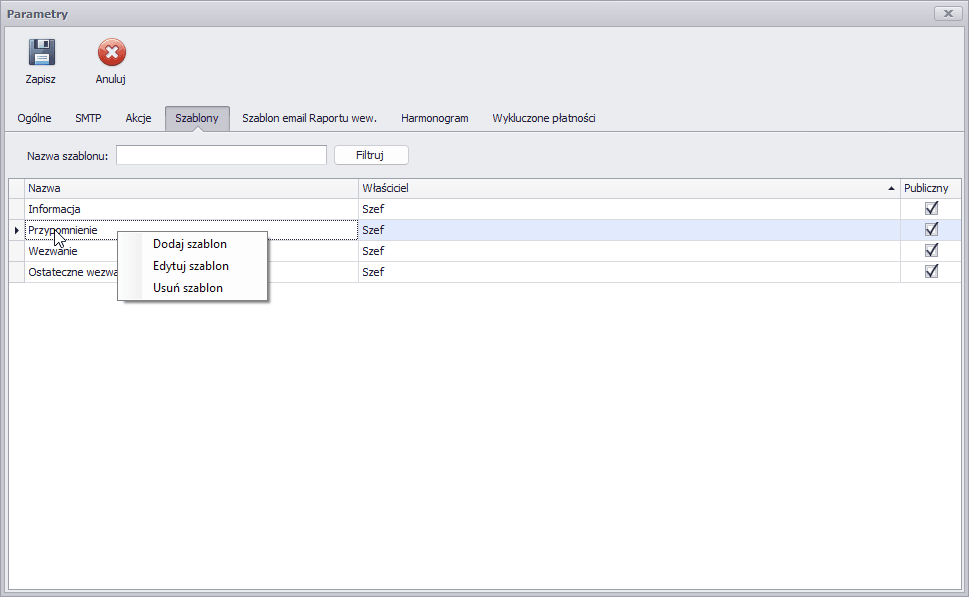
Task: Click the Szef owner cell of Wezwanie
Action: (x=629, y=251)
